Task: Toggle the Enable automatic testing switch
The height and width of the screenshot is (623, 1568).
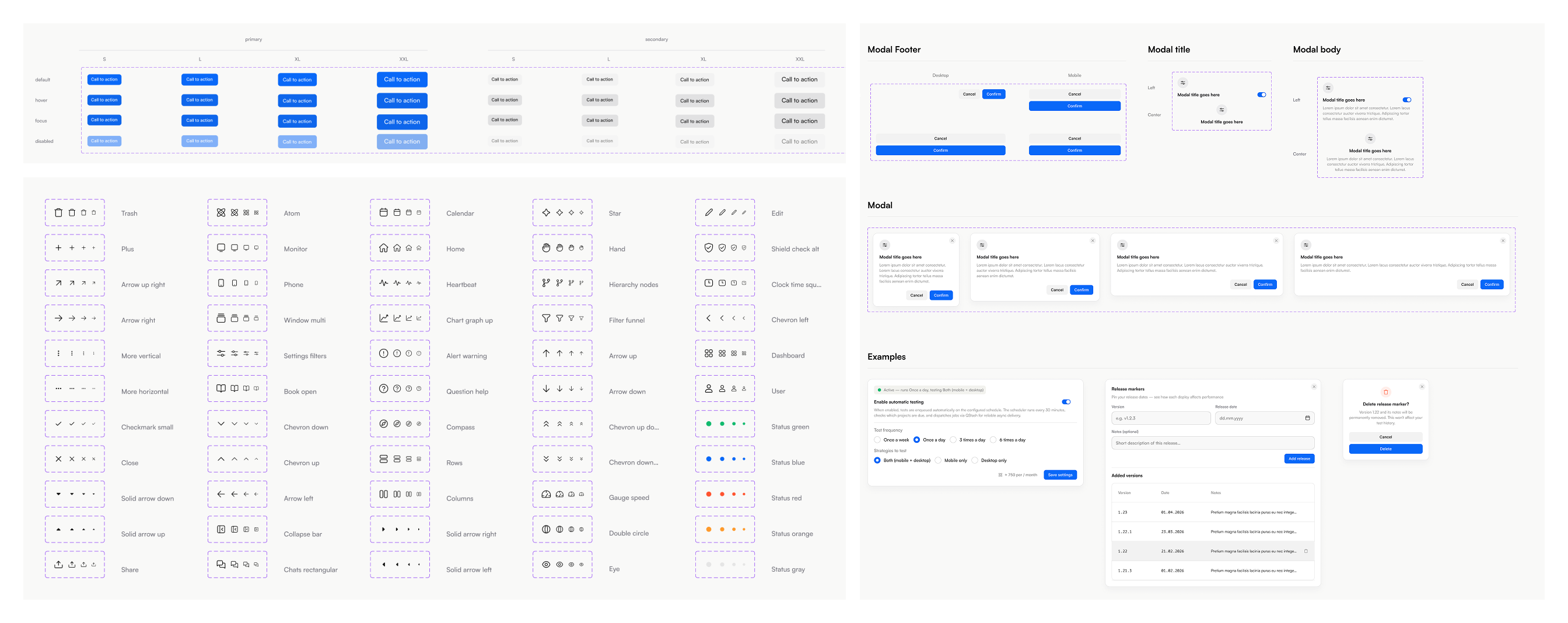Action: (1066, 402)
